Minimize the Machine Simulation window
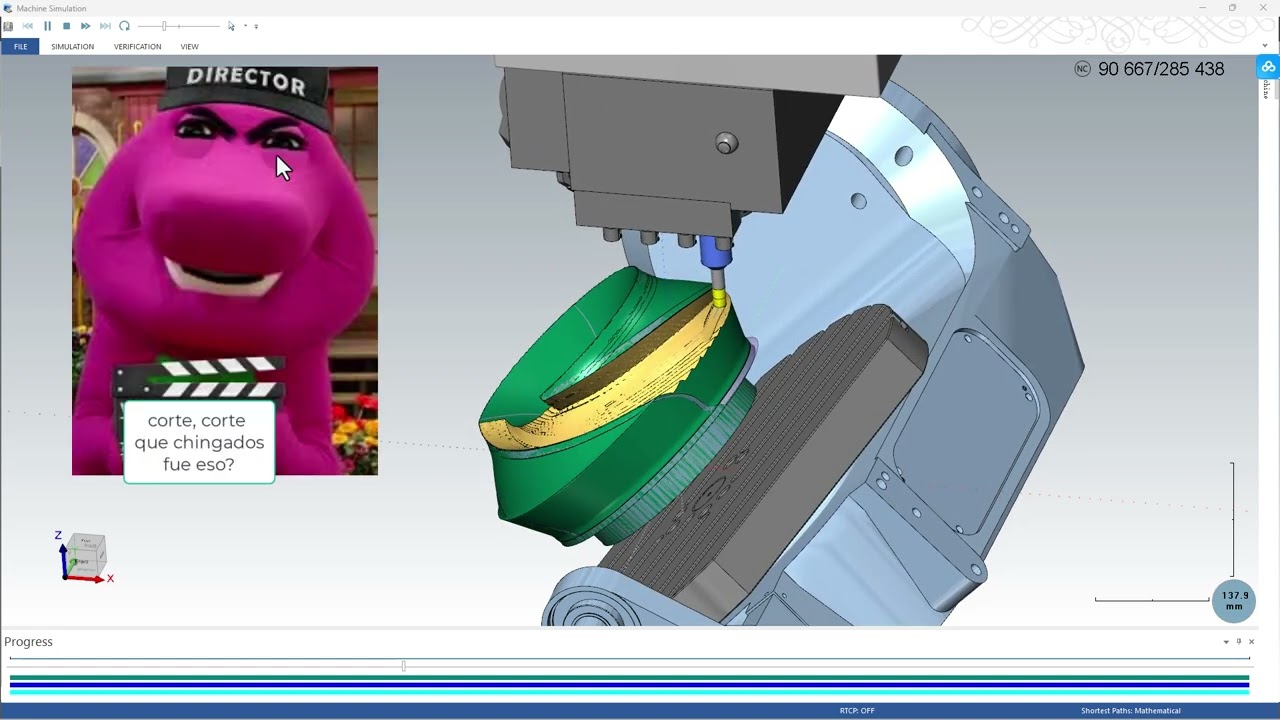This screenshot has width=1280, height=720. 1202,8
